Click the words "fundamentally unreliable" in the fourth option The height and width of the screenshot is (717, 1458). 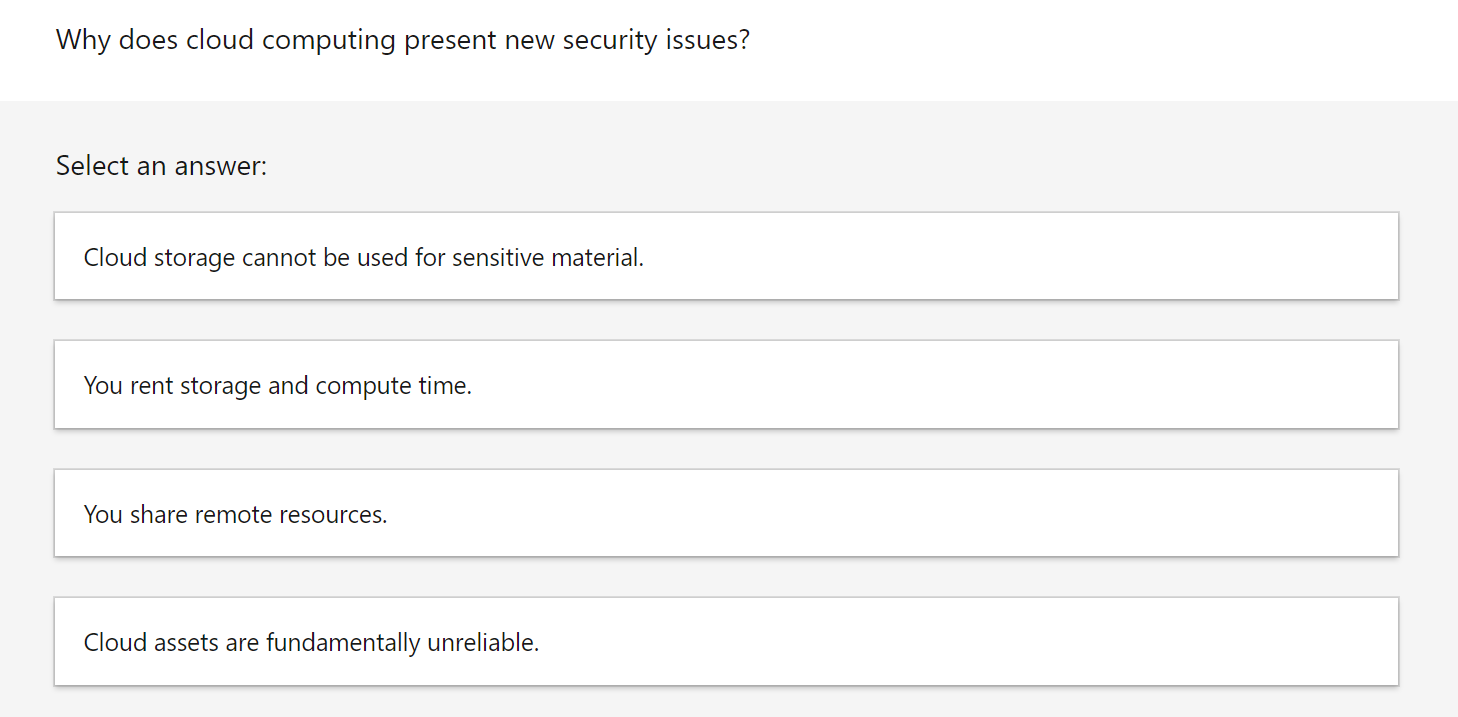coord(402,643)
